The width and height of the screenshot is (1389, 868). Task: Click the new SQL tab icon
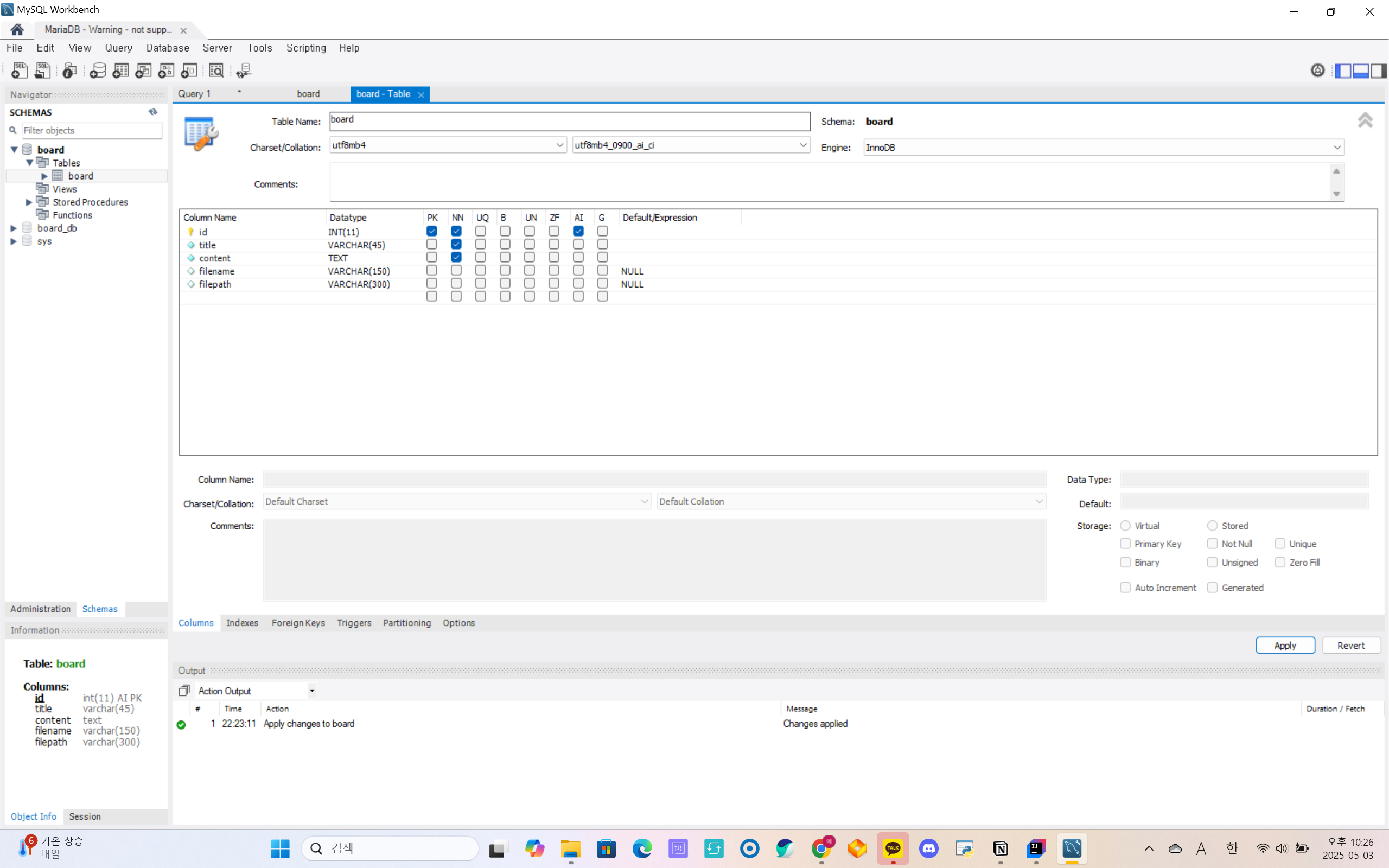tap(19, 70)
